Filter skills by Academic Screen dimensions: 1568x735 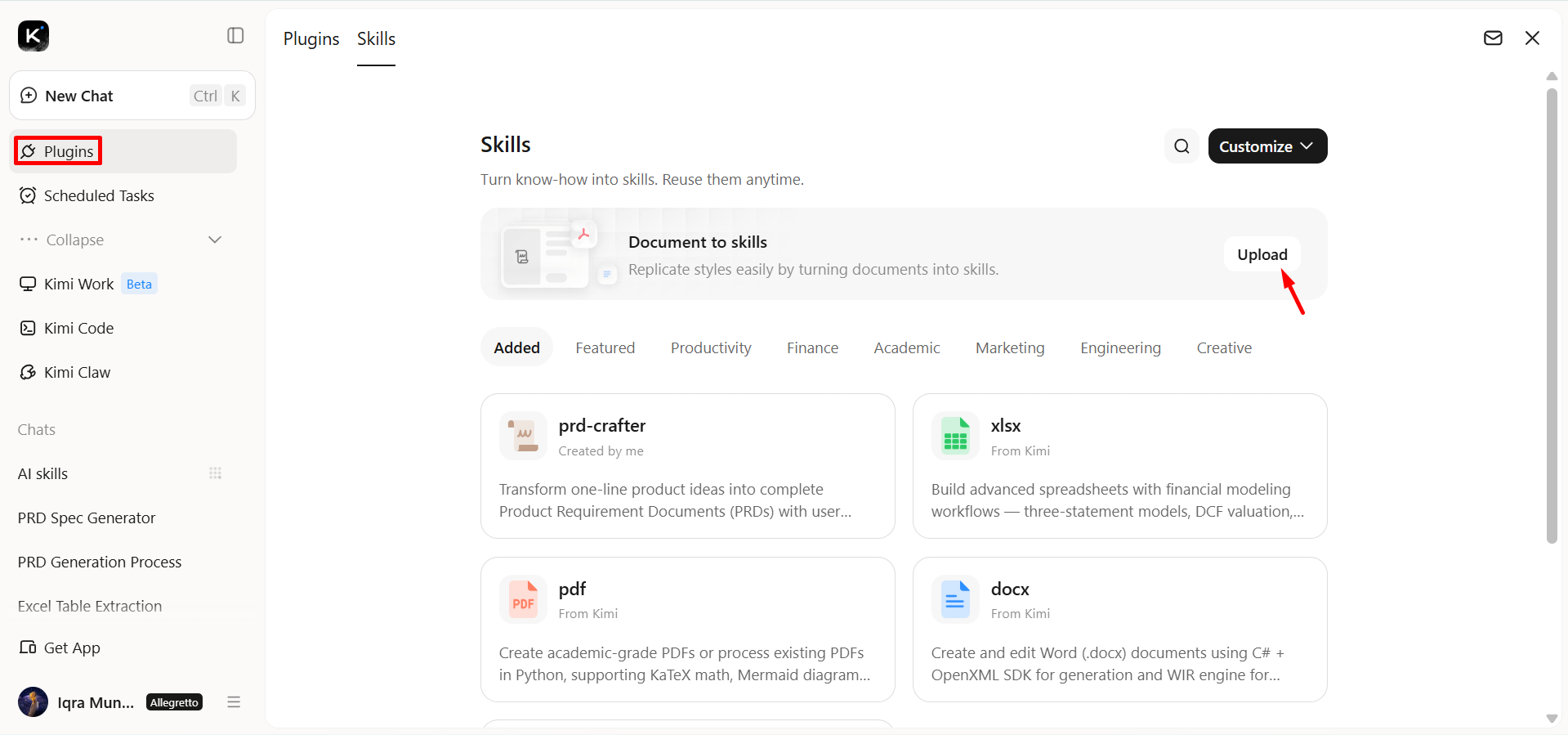pyautogui.click(x=907, y=347)
